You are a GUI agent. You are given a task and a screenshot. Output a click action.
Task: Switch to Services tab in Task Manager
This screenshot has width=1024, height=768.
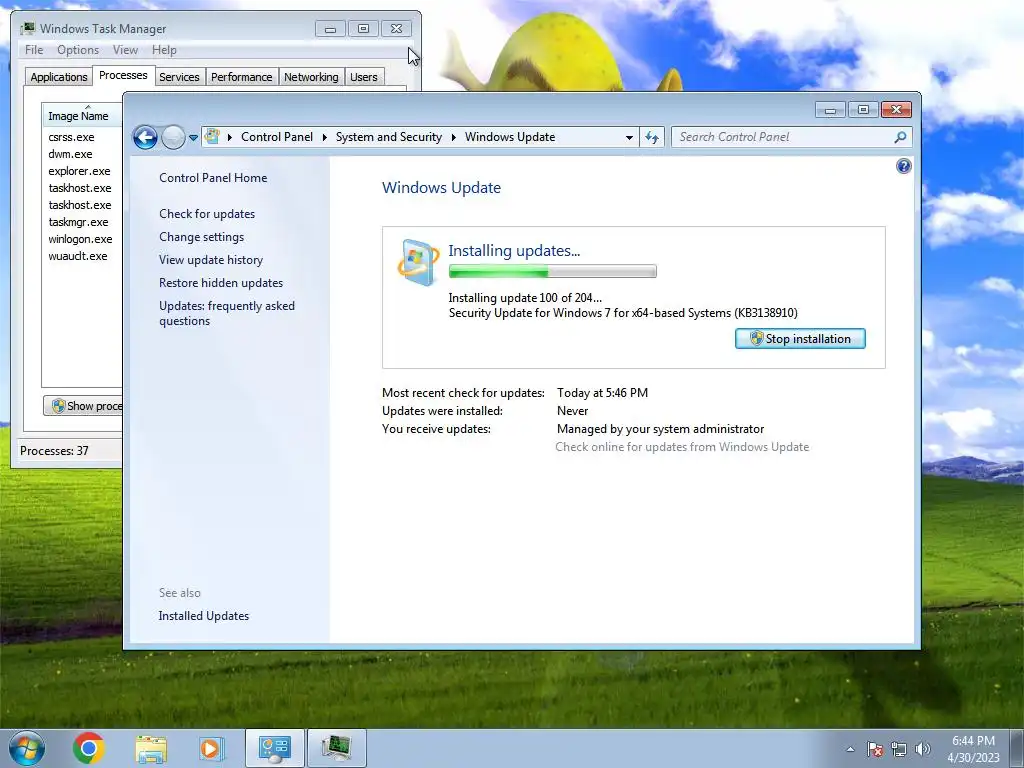pos(179,77)
